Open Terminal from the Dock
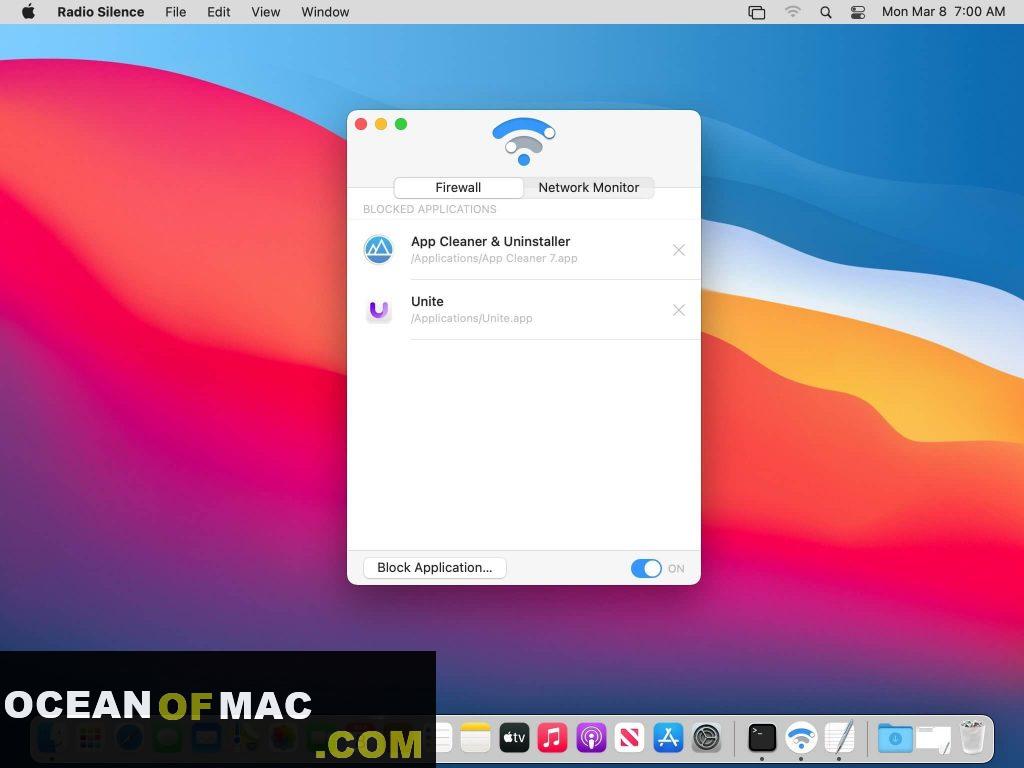 (x=762, y=738)
